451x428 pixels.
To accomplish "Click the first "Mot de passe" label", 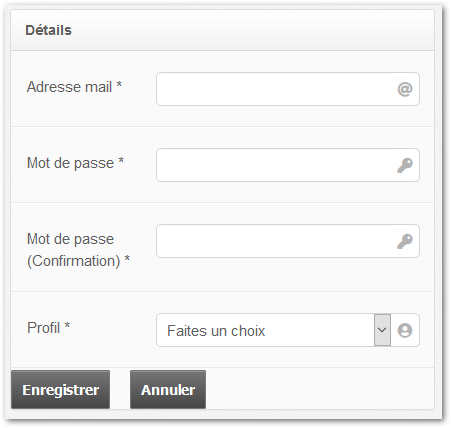I will click(x=70, y=163).
